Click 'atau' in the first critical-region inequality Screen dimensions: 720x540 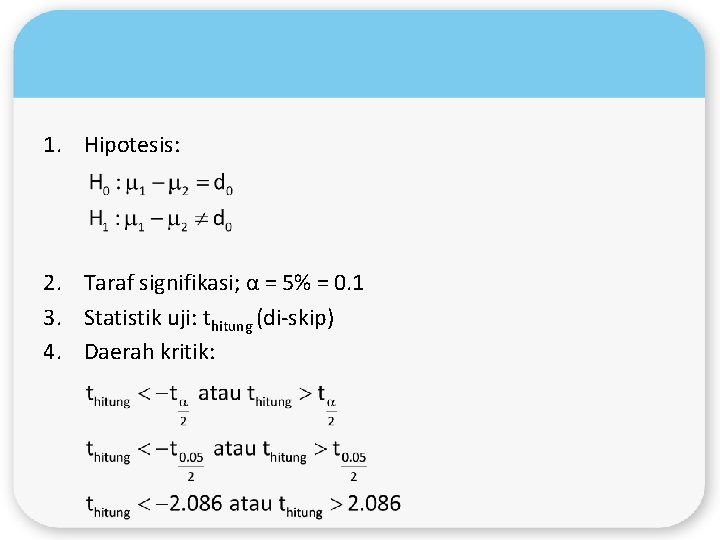[x=219, y=393]
